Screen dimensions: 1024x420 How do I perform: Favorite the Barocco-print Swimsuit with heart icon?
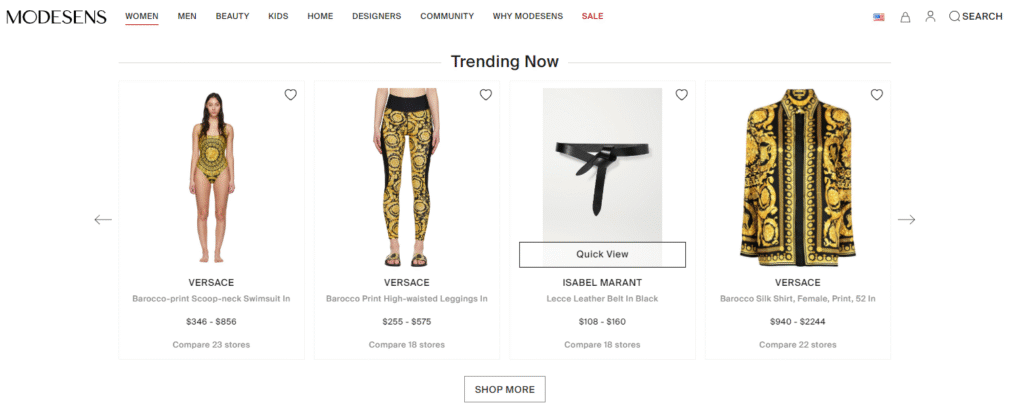tap(291, 95)
